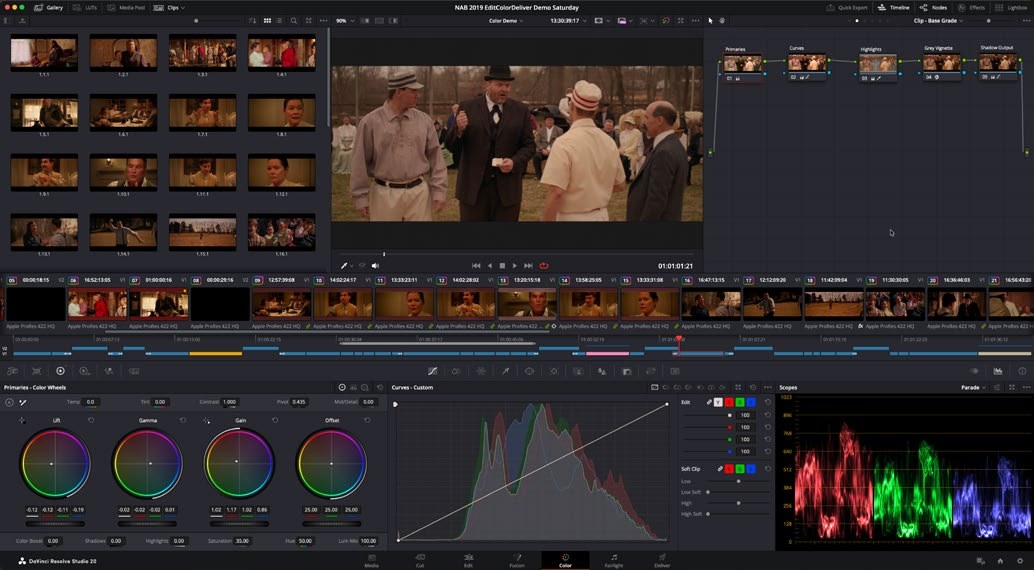Click the Contrast value field 1.000
This screenshot has width=1034, height=570.
(x=229, y=402)
